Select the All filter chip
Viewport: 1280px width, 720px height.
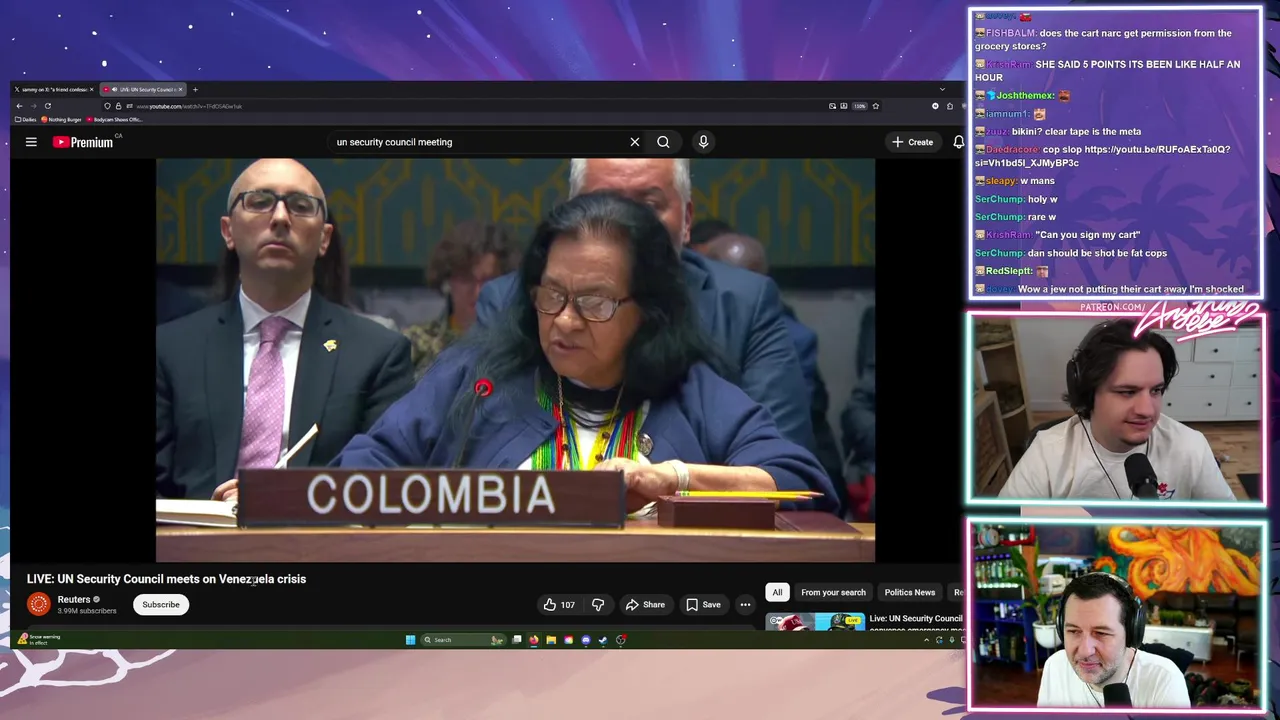pos(777,592)
